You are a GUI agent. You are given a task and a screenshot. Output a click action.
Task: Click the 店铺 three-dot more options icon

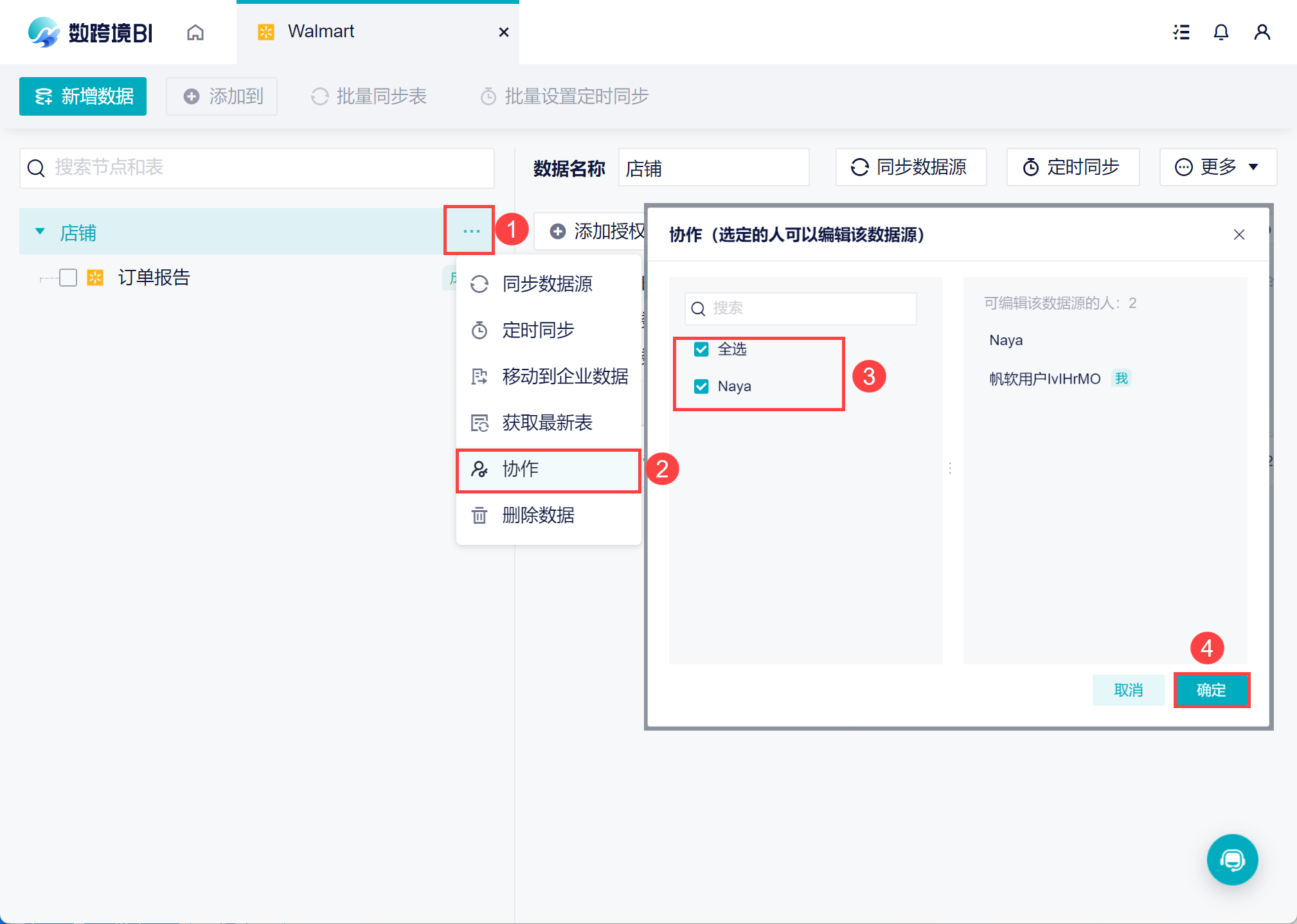471,231
